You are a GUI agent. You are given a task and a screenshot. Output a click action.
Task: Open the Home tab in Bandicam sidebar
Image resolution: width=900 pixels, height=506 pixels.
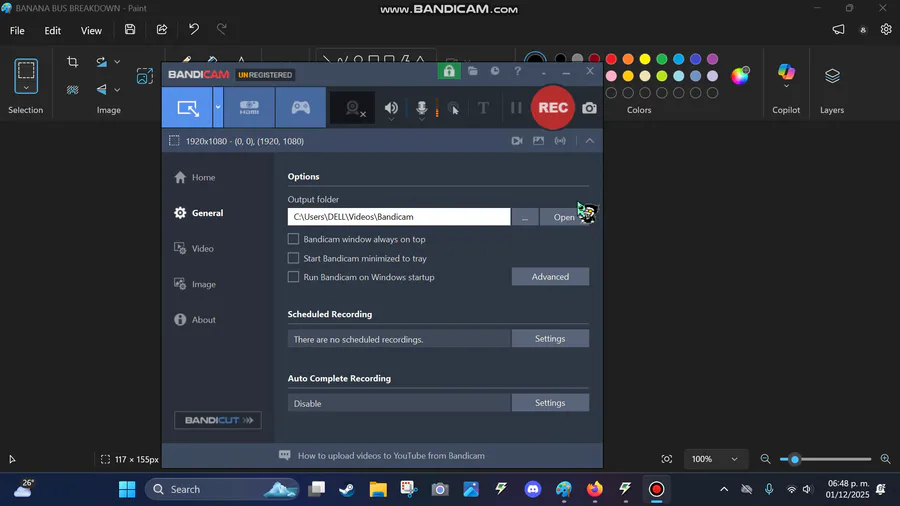tap(195, 177)
